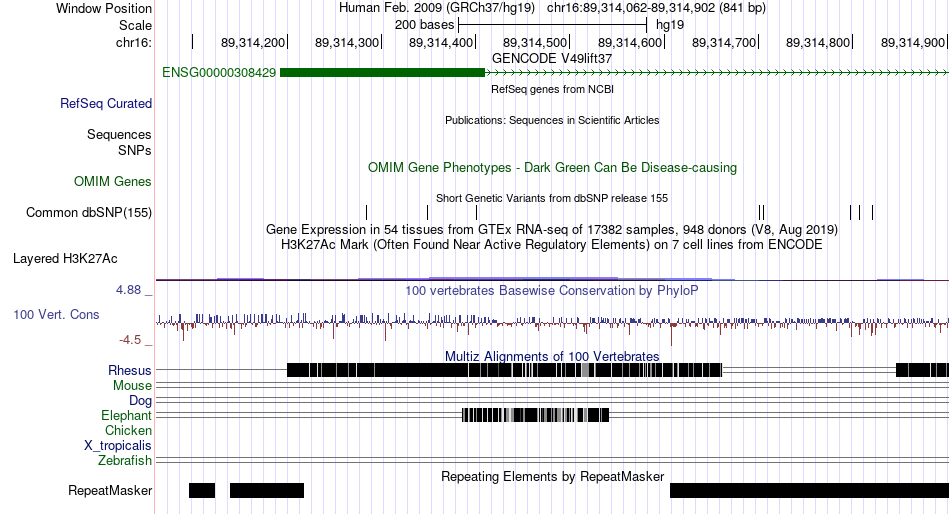Click the Elephant alignment block
This screenshot has height=514, width=950.
535,415
